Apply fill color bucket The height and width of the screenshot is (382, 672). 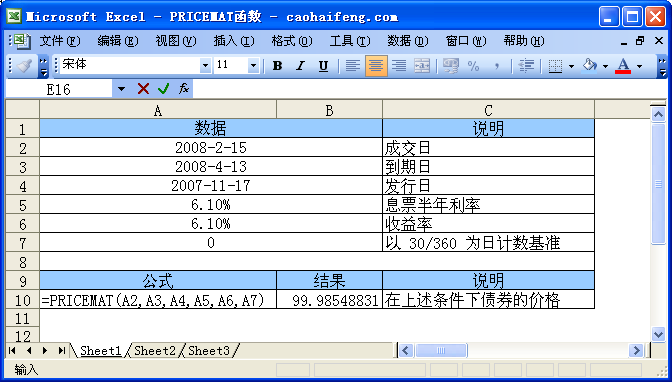590,66
